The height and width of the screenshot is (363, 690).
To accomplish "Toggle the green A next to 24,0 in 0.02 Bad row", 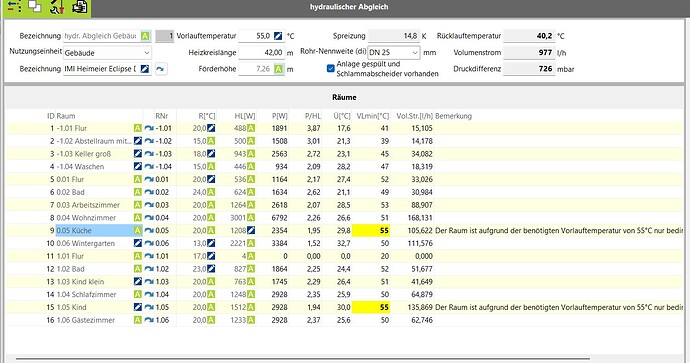I will 211,192.
